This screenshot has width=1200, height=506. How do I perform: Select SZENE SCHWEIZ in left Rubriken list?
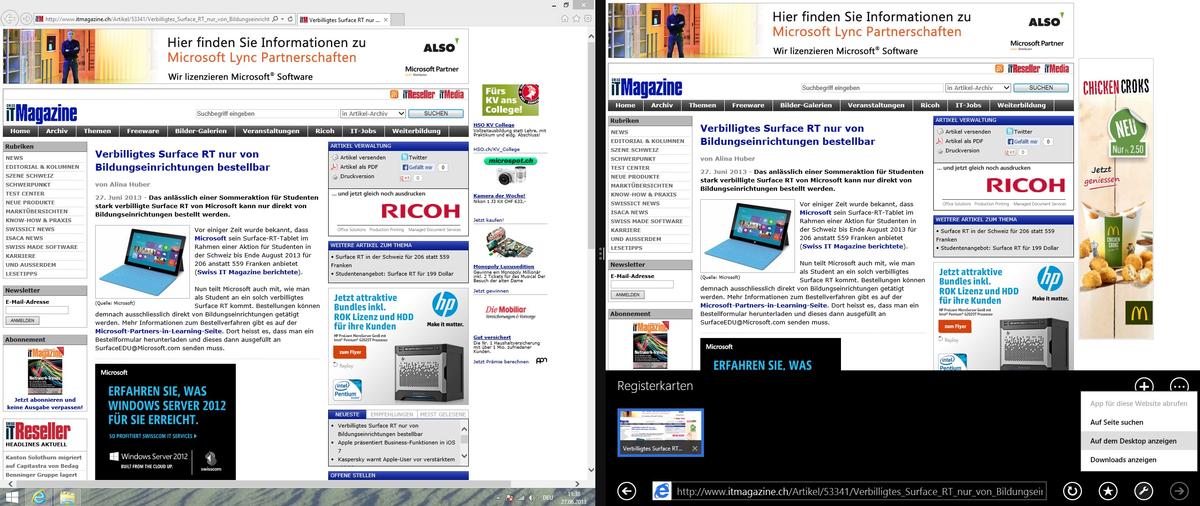pyautogui.click(x=29, y=176)
